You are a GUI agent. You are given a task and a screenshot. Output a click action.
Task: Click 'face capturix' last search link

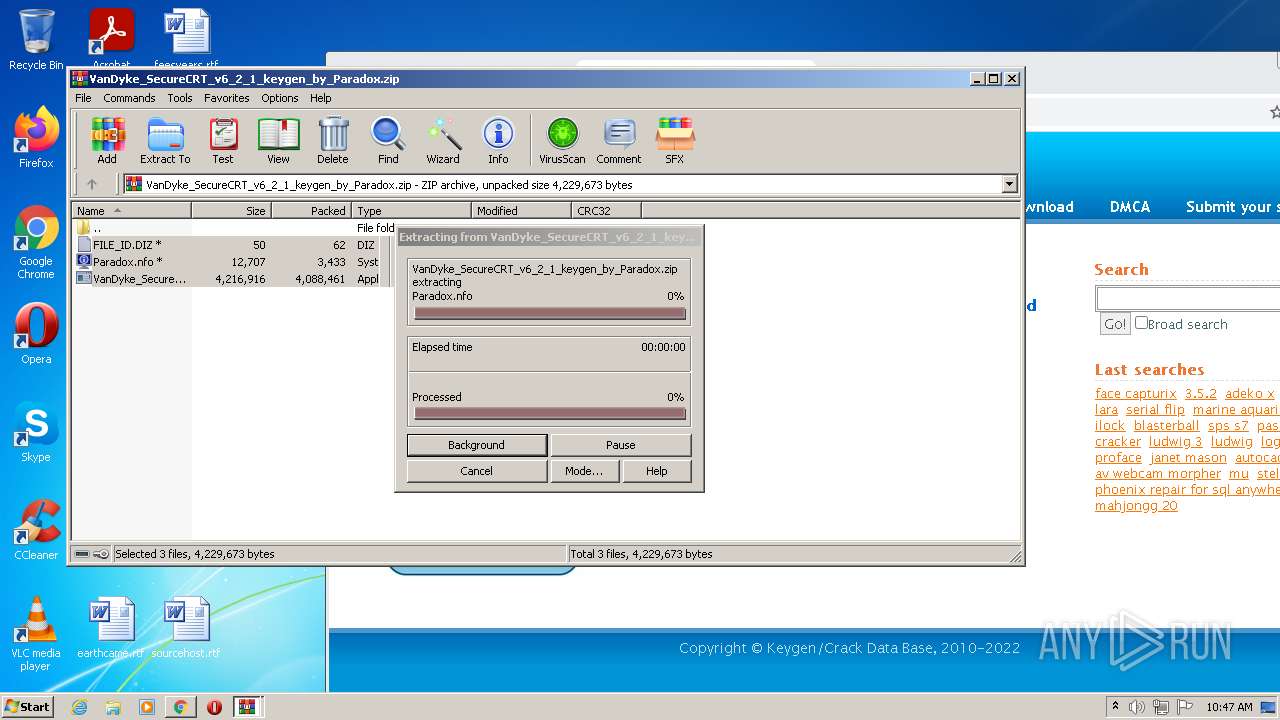[1136, 393]
